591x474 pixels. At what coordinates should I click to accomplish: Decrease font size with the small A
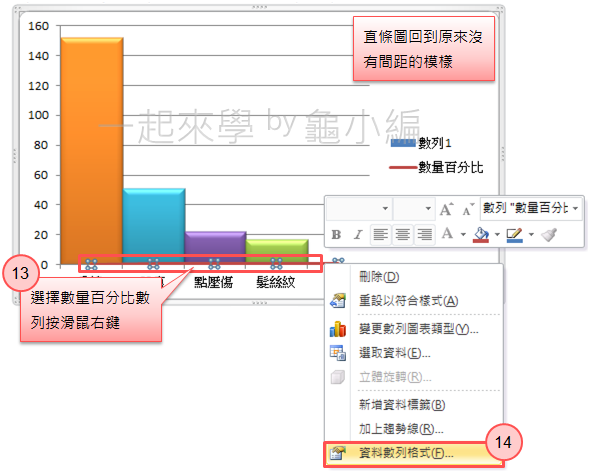pos(468,209)
